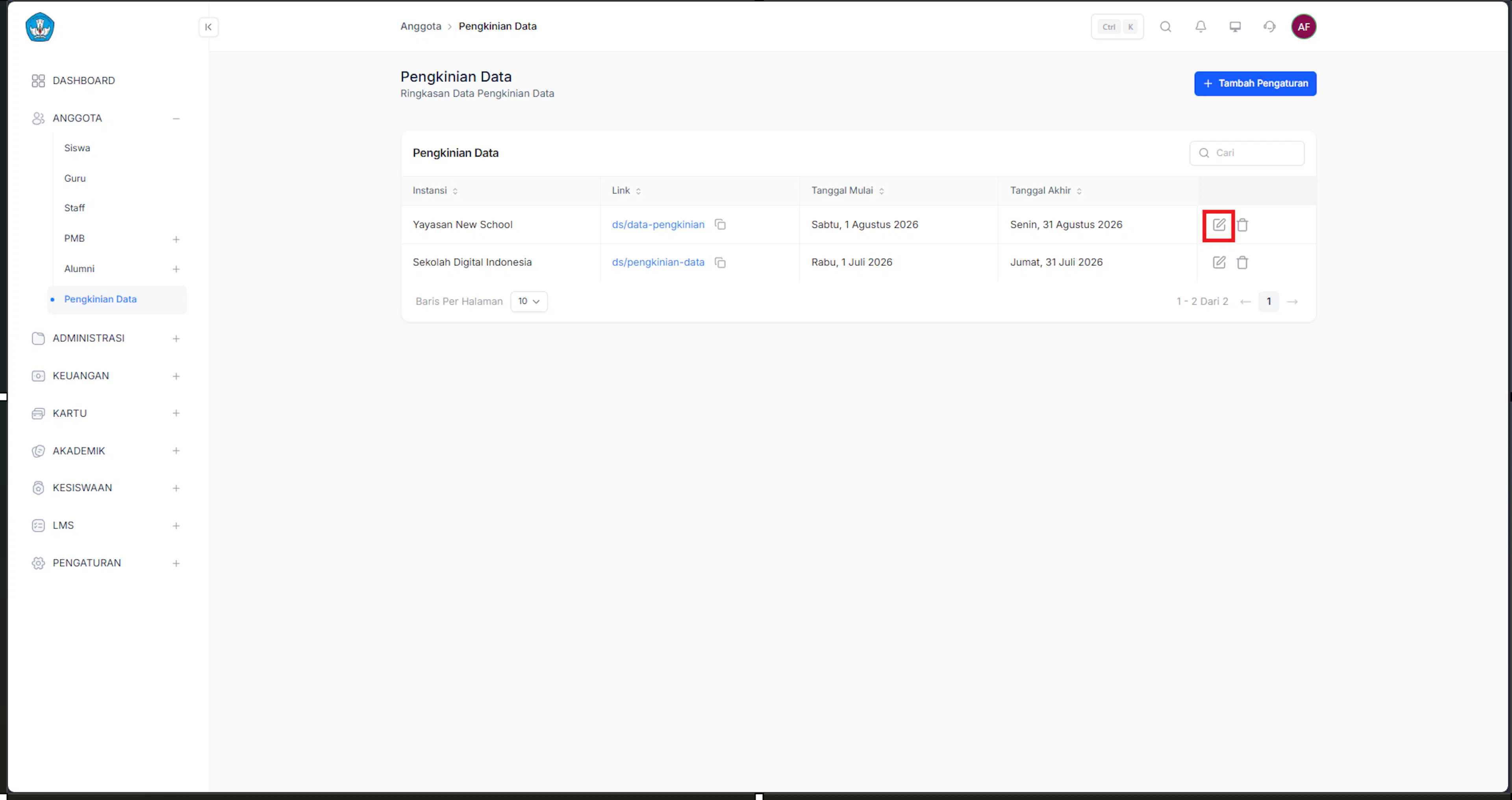Open the support headset icon
The image size is (1512, 800).
coord(1269,26)
